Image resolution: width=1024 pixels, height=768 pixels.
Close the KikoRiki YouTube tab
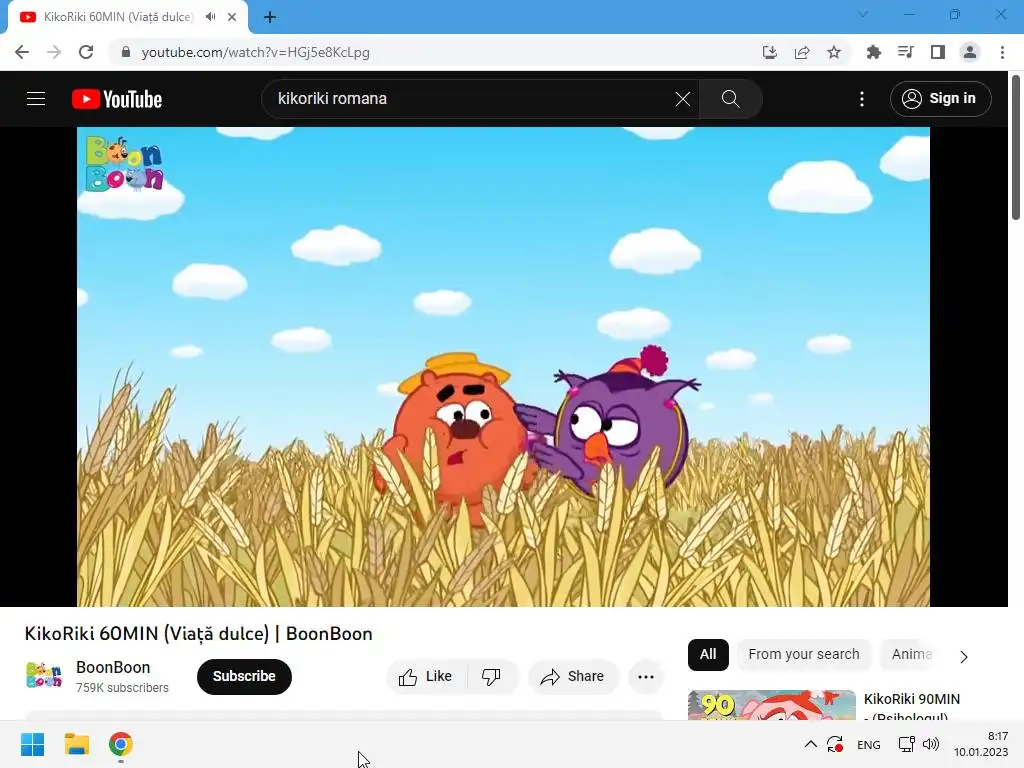232,17
